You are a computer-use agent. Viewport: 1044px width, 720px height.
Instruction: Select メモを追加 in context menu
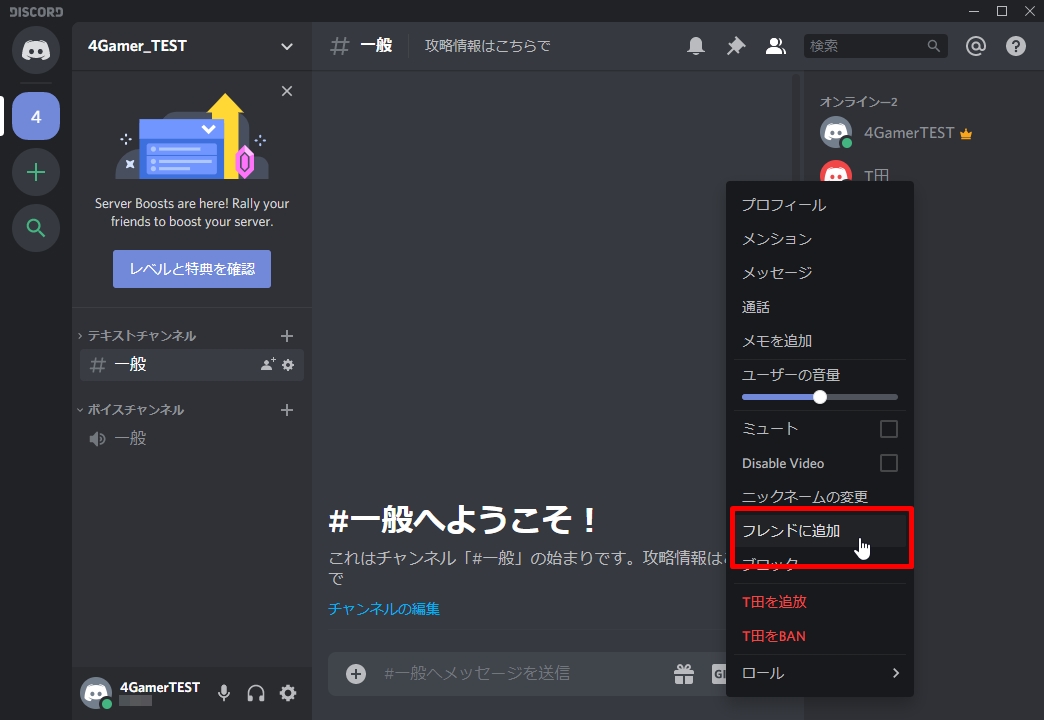820,341
